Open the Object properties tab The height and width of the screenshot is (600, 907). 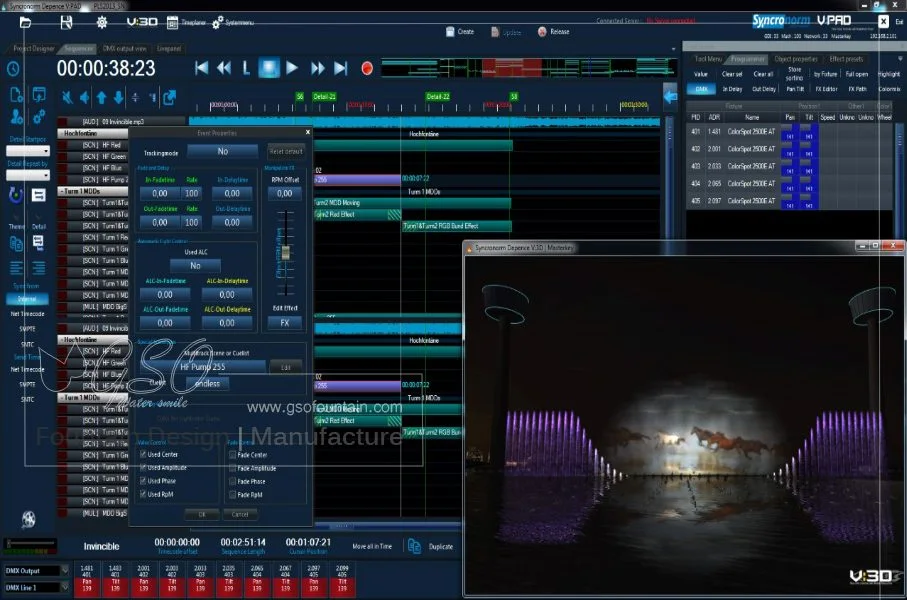click(x=796, y=59)
